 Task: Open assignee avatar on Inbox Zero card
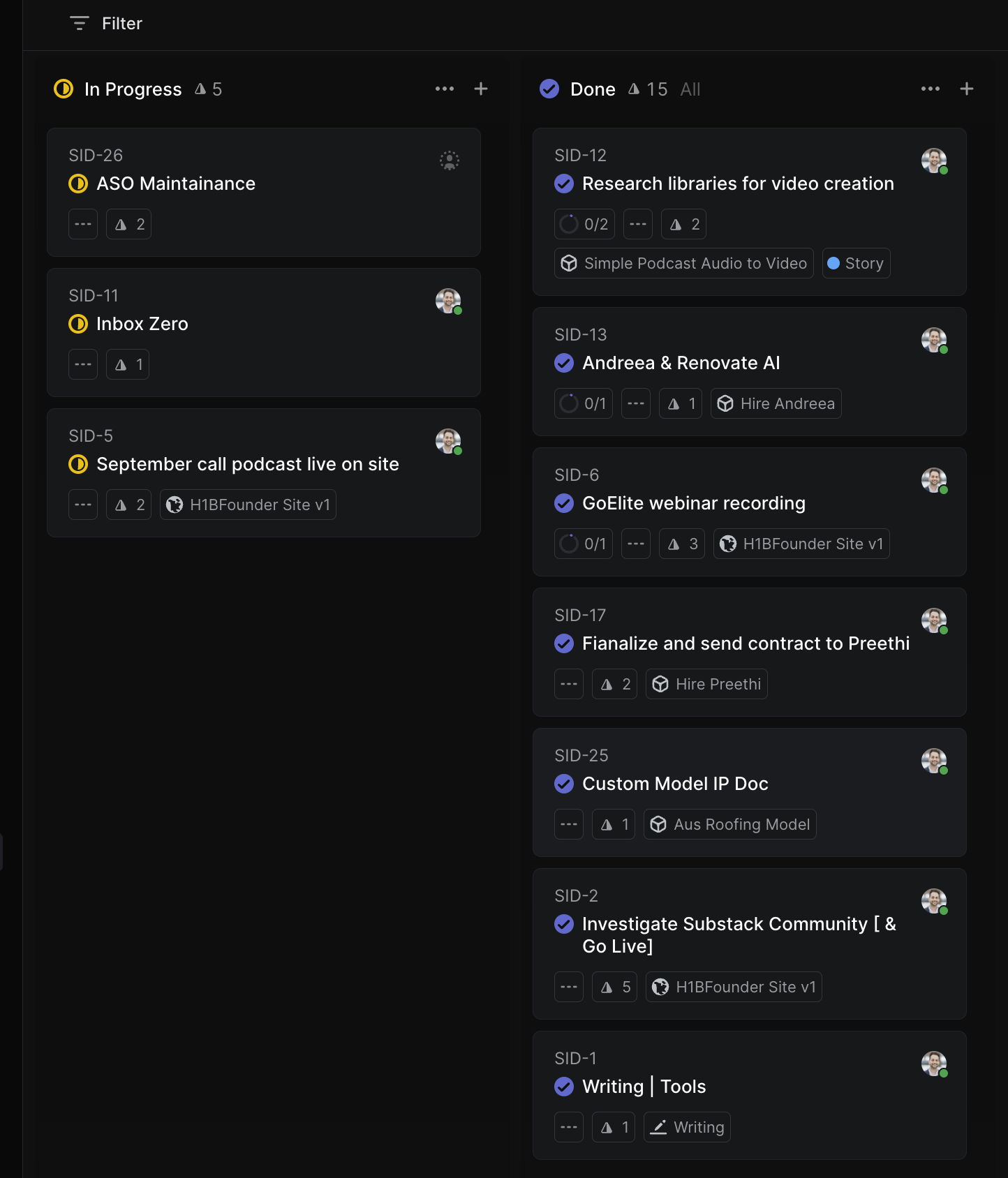point(448,301)
